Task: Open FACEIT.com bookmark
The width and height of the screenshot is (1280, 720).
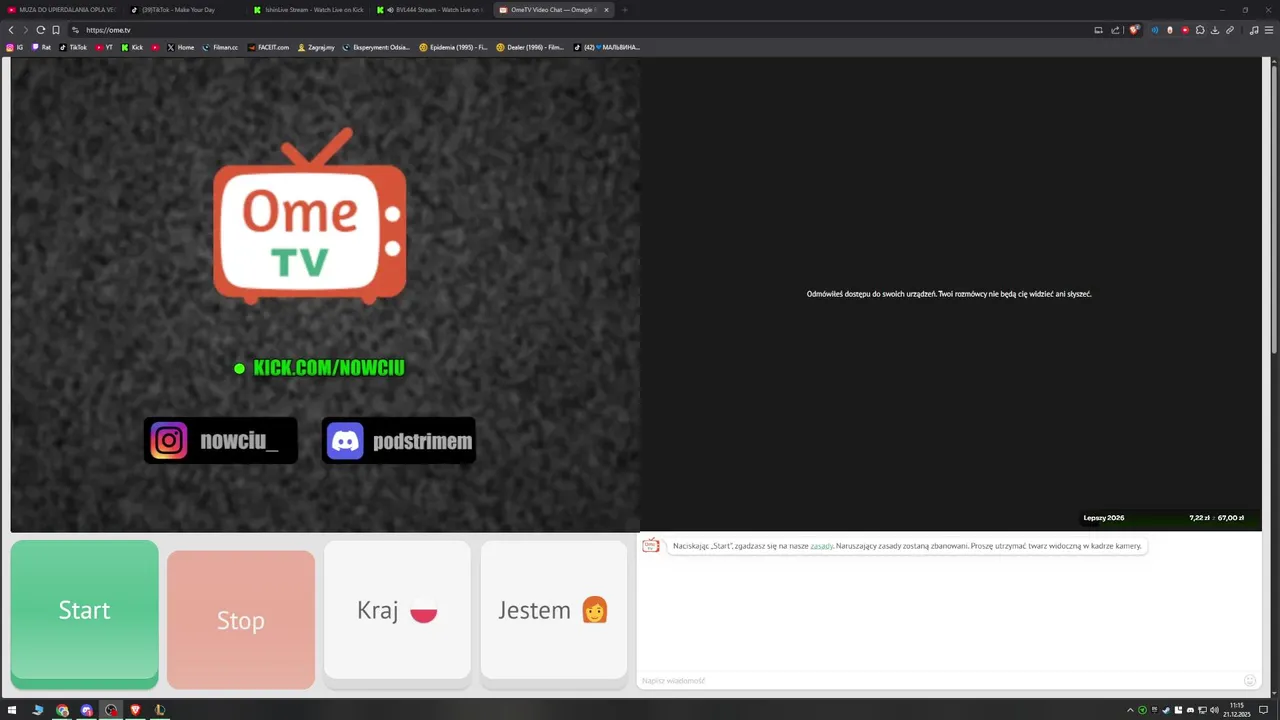Action: [x=268, y=47]
